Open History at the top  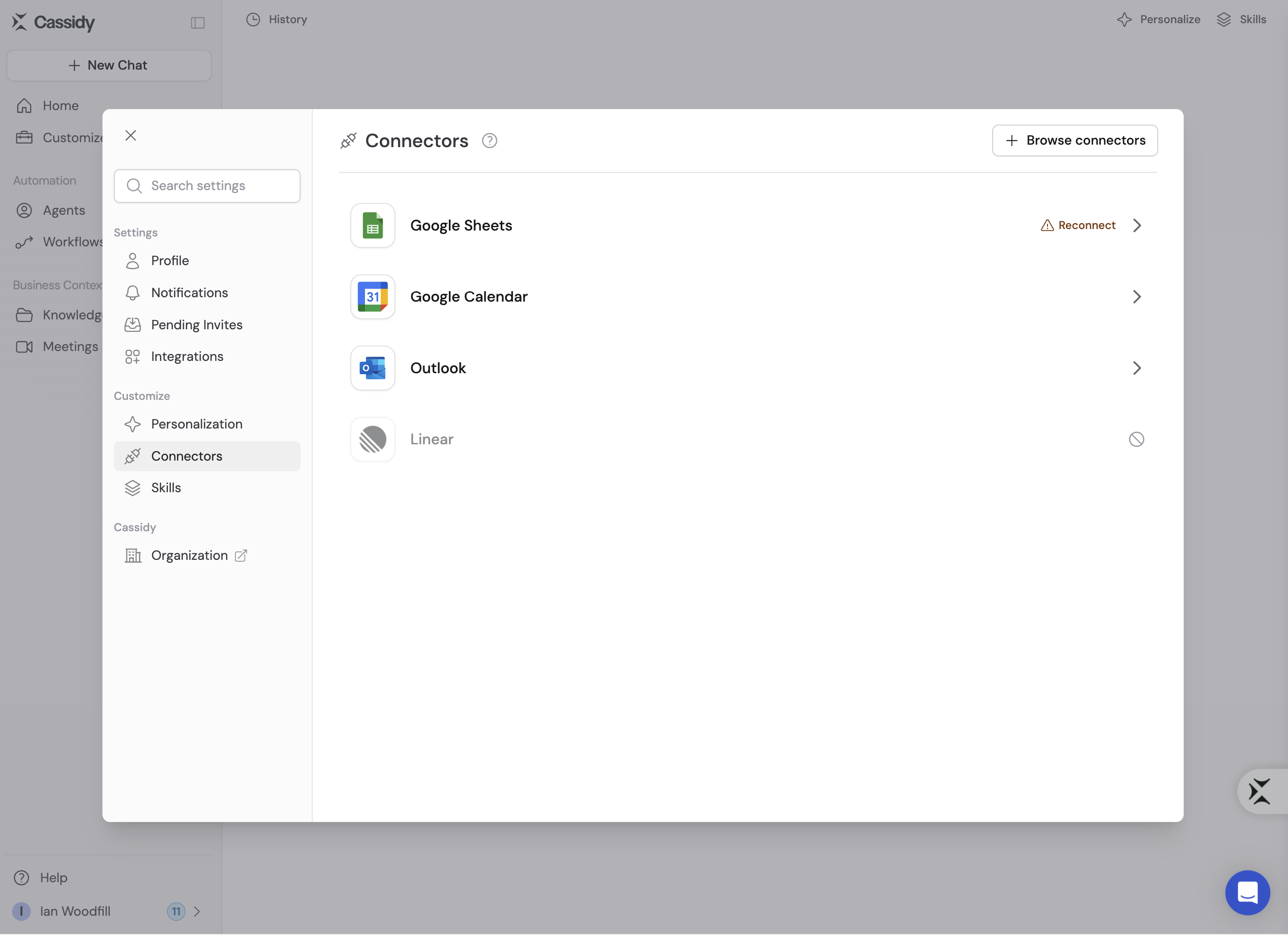[x=277, y=19]
